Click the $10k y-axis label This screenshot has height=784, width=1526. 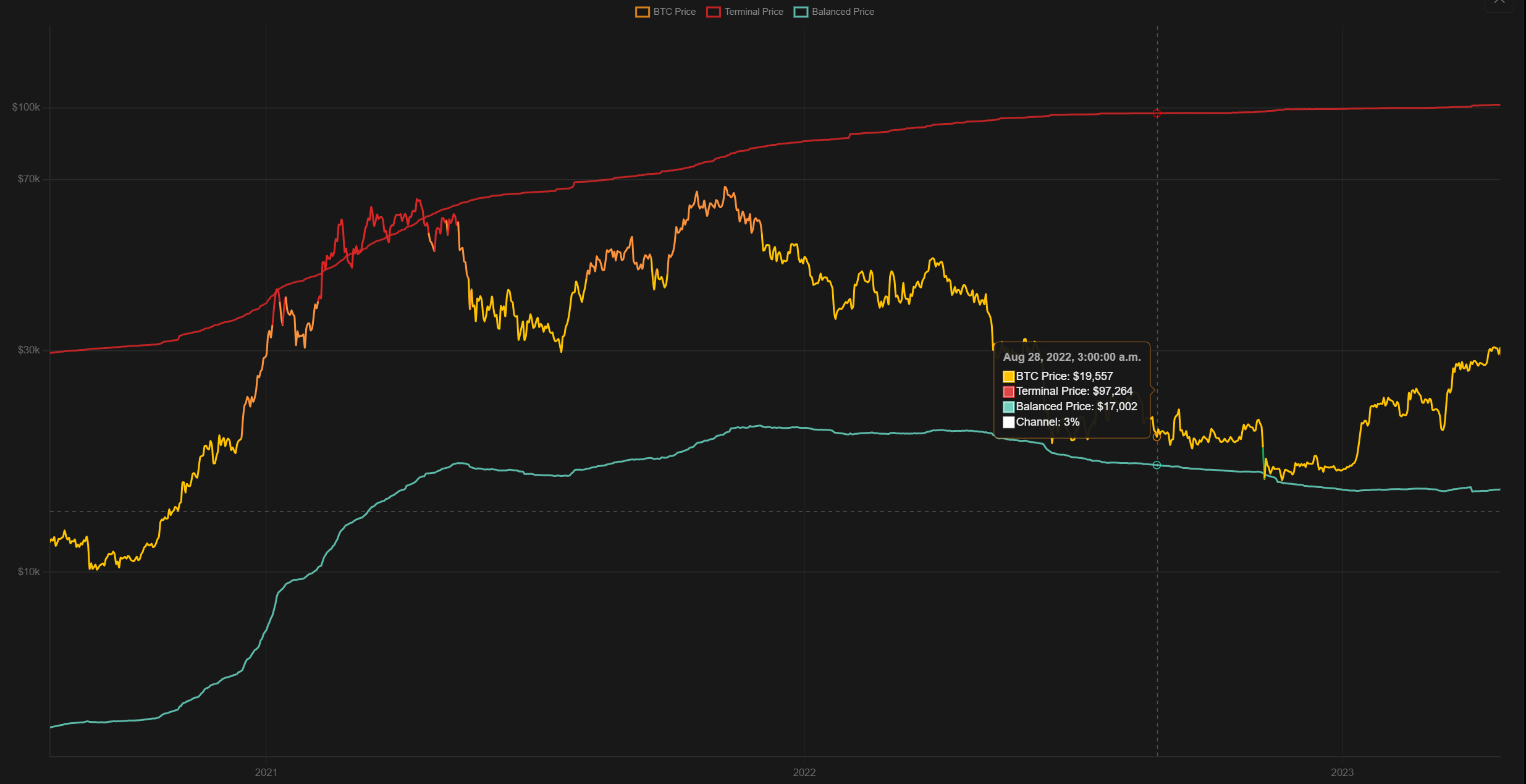28,572
